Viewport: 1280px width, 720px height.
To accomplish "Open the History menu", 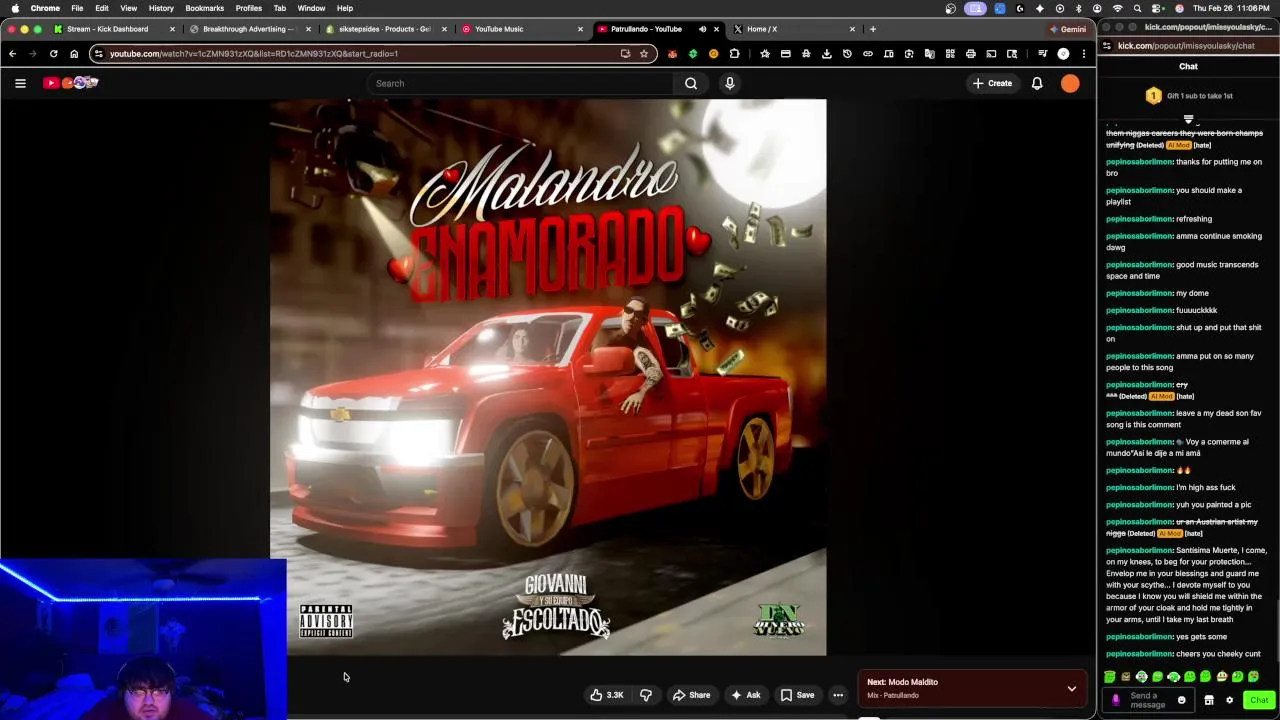I will coord(161,8).
